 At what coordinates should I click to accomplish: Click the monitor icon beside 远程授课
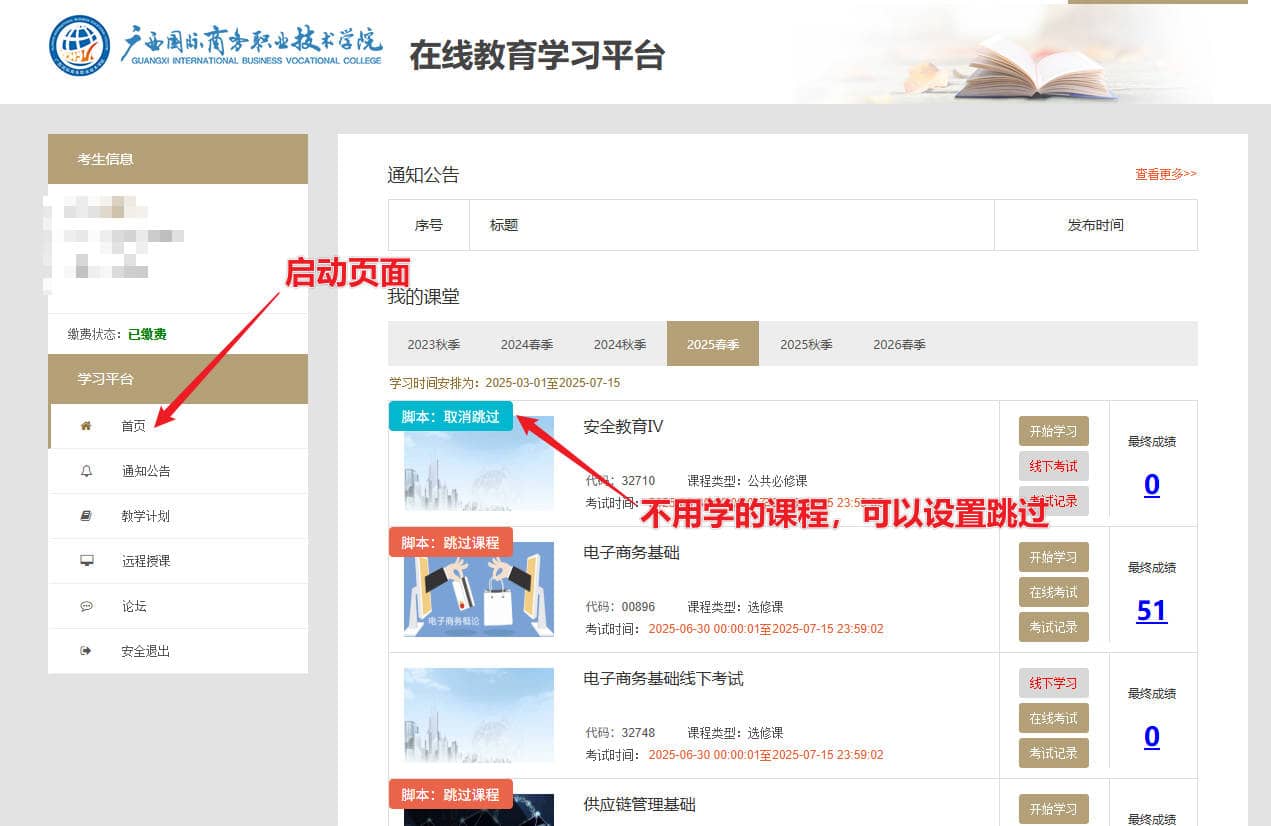pos(86,561)
